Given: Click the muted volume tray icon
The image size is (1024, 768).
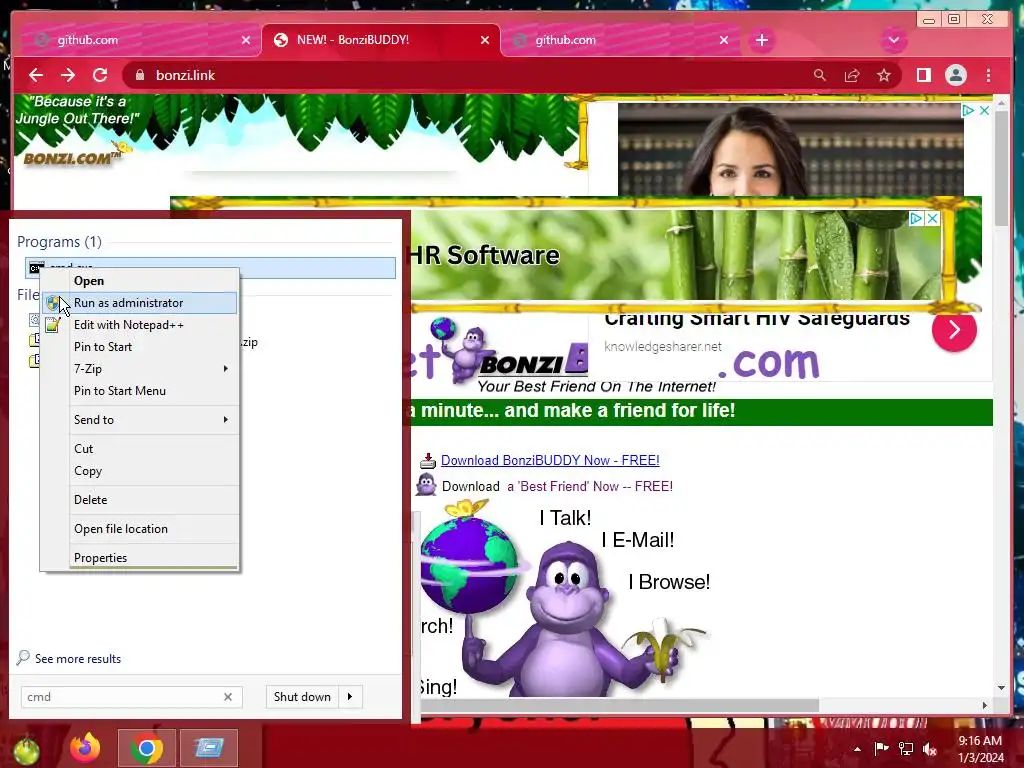Looking at the screenshot, I should (930, 749).
